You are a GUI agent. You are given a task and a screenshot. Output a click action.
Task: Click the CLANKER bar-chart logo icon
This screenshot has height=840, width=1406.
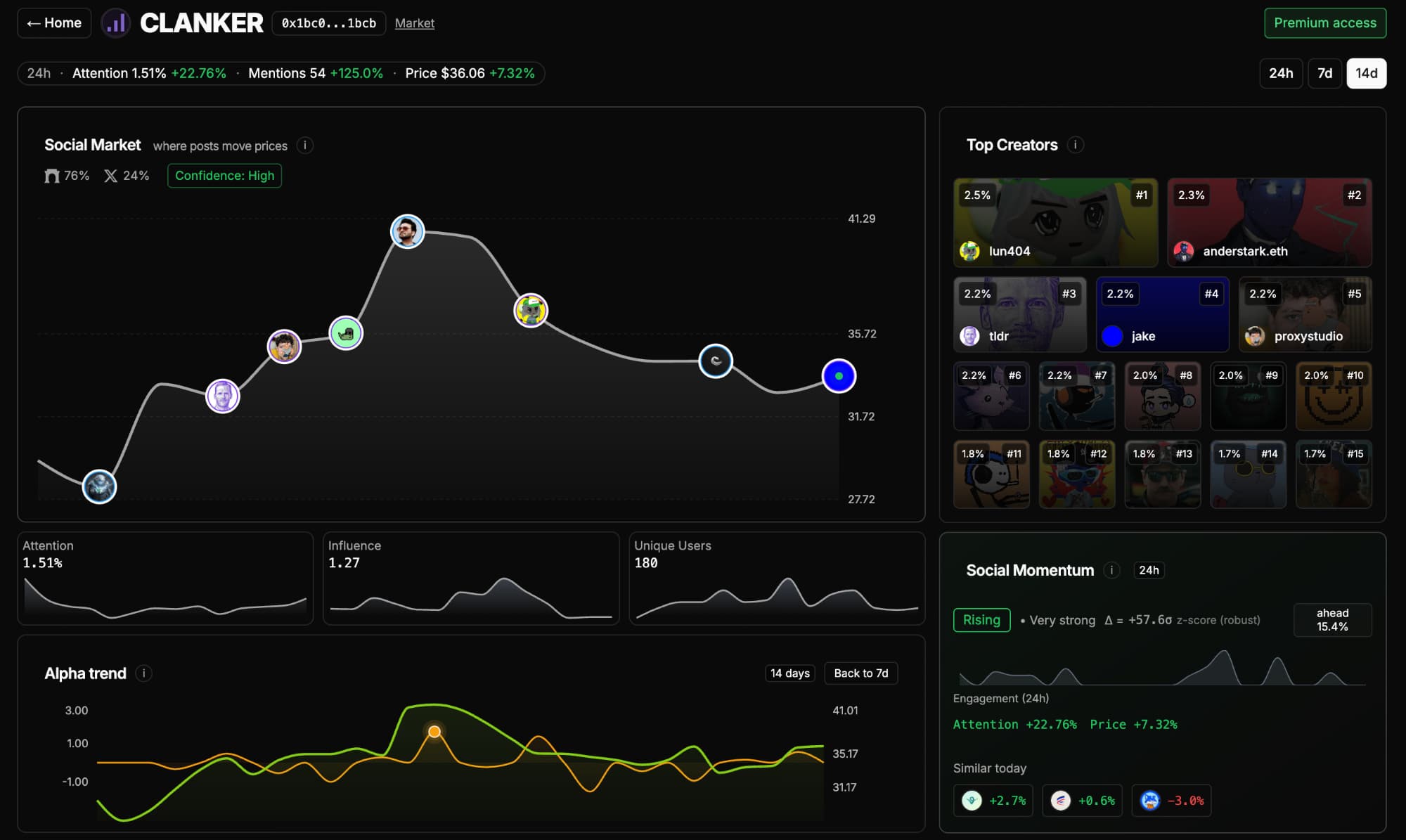(116, 23)
